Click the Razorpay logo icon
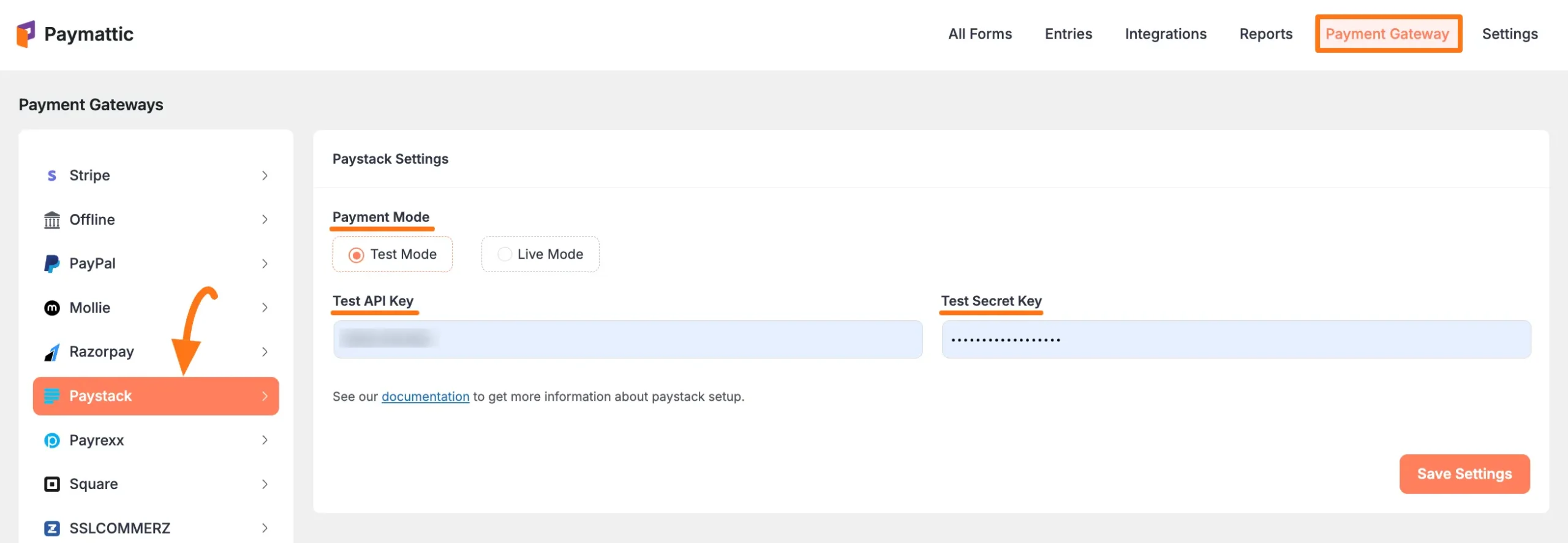Screen dimensions: 1568x543 pyautogui.click(x=52, y=352)
